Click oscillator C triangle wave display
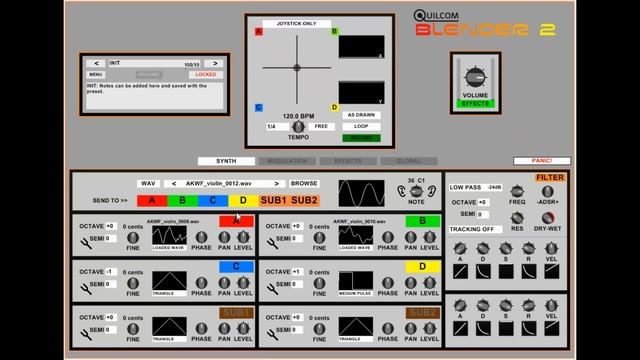The image size is (640, 360). tap(169, 281)
